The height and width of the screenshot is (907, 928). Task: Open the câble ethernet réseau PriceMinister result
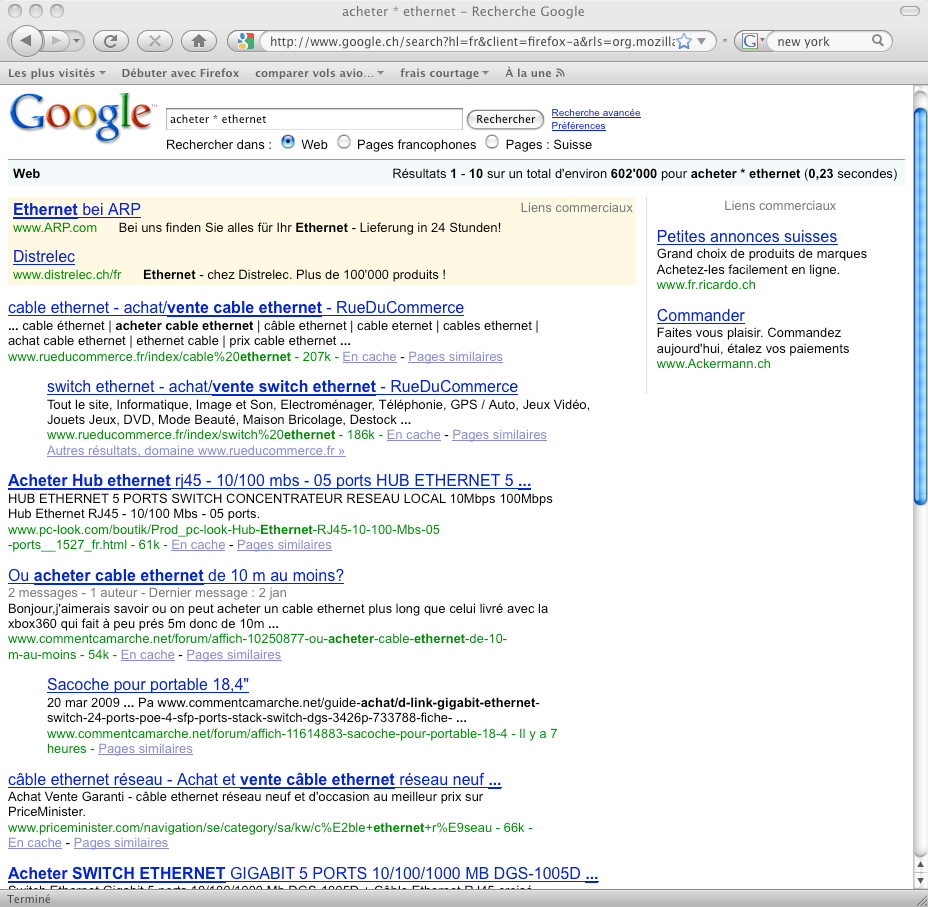254,780
